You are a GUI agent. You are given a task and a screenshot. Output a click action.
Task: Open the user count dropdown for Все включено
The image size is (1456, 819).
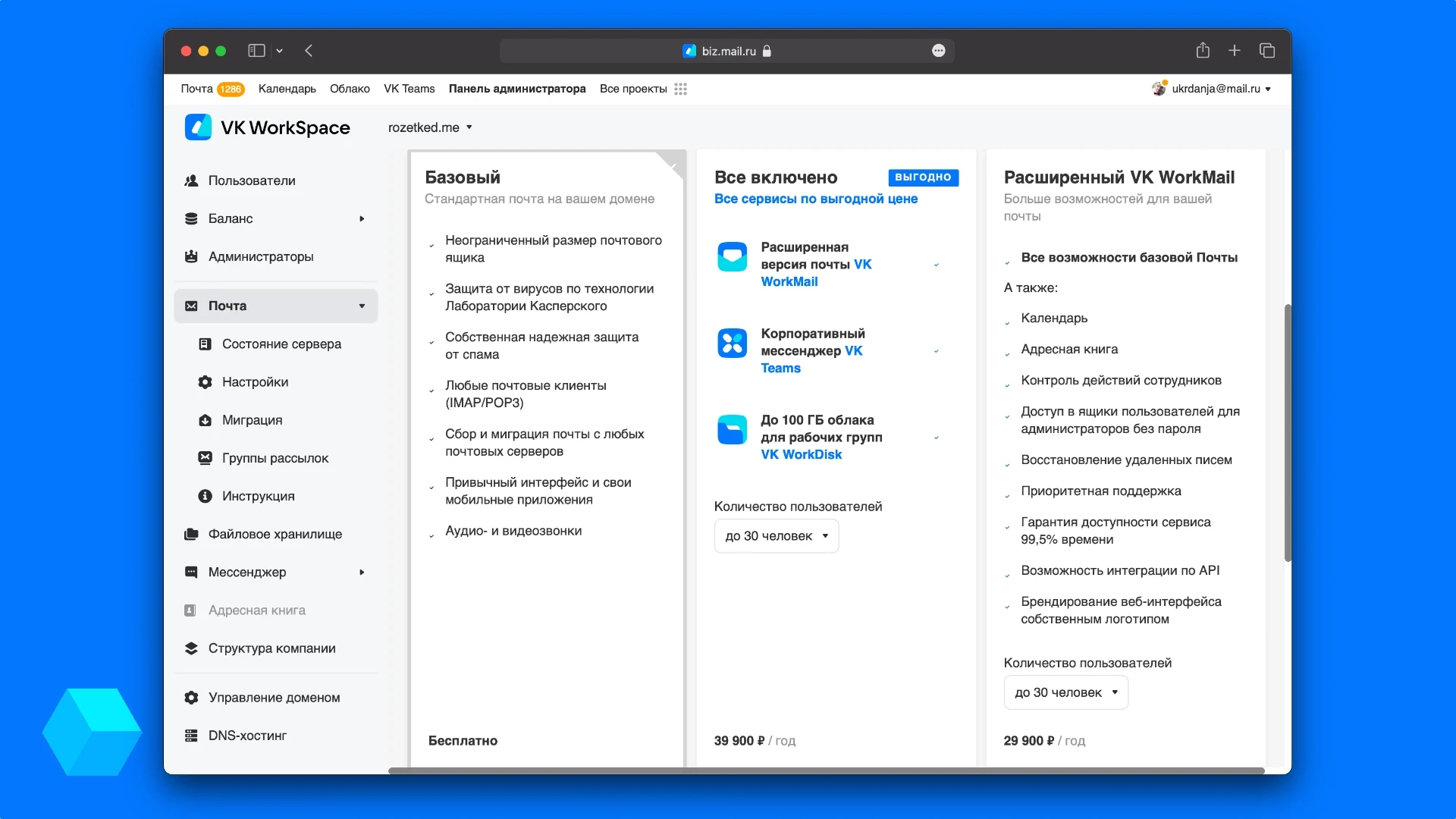tap(775, 535)
